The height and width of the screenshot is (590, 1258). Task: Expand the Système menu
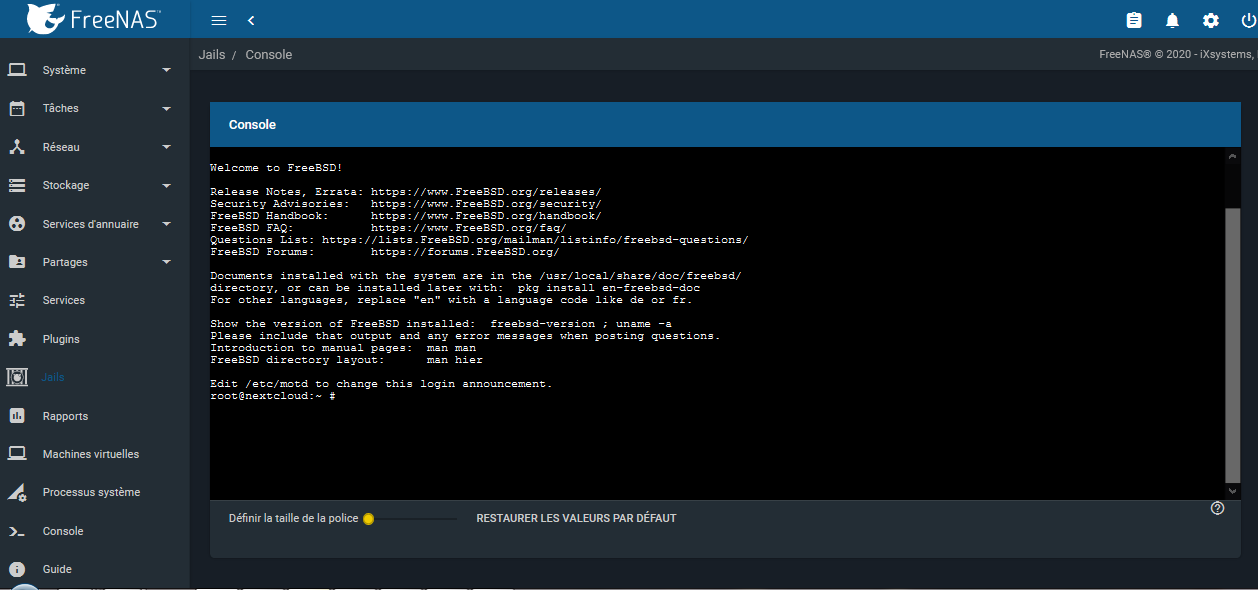[x=64, y=70]
